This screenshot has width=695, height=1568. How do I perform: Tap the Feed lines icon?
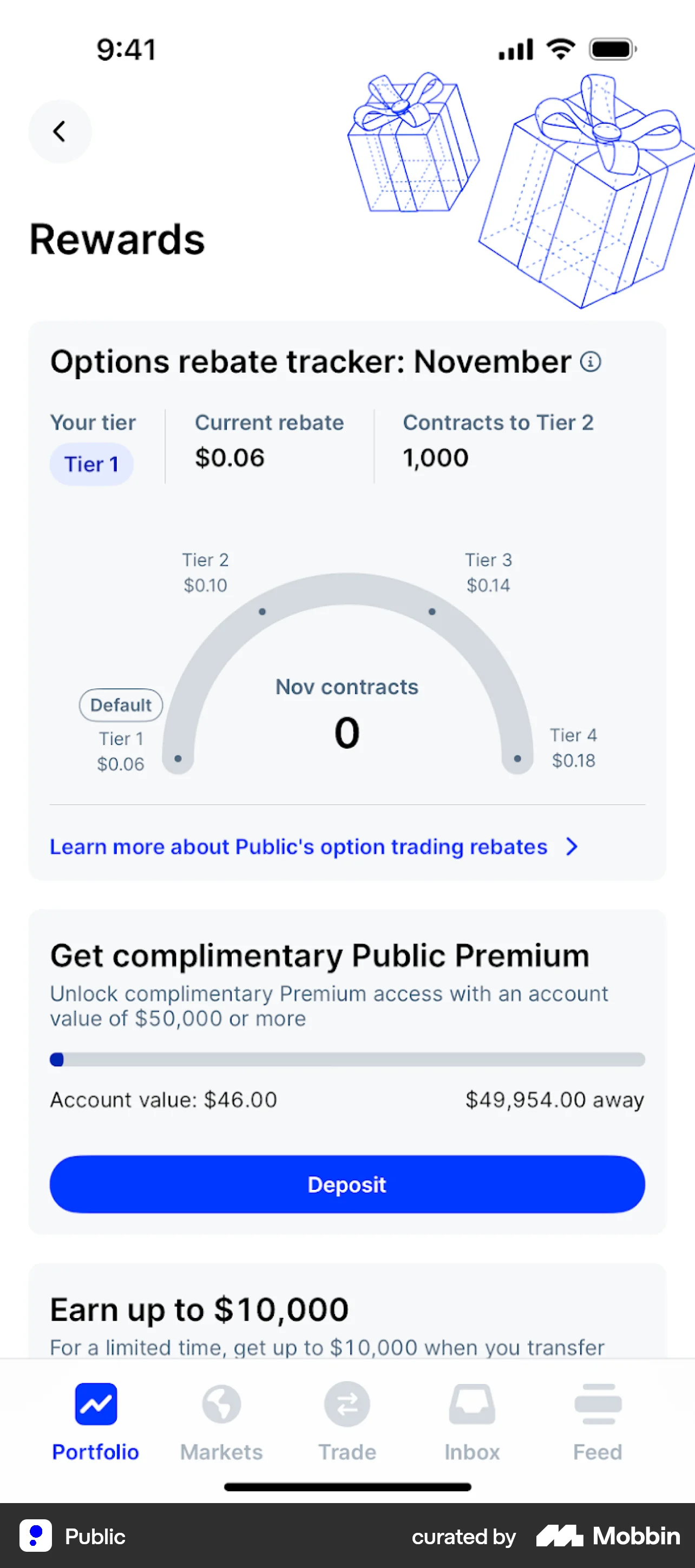[x=598, y=1404]
